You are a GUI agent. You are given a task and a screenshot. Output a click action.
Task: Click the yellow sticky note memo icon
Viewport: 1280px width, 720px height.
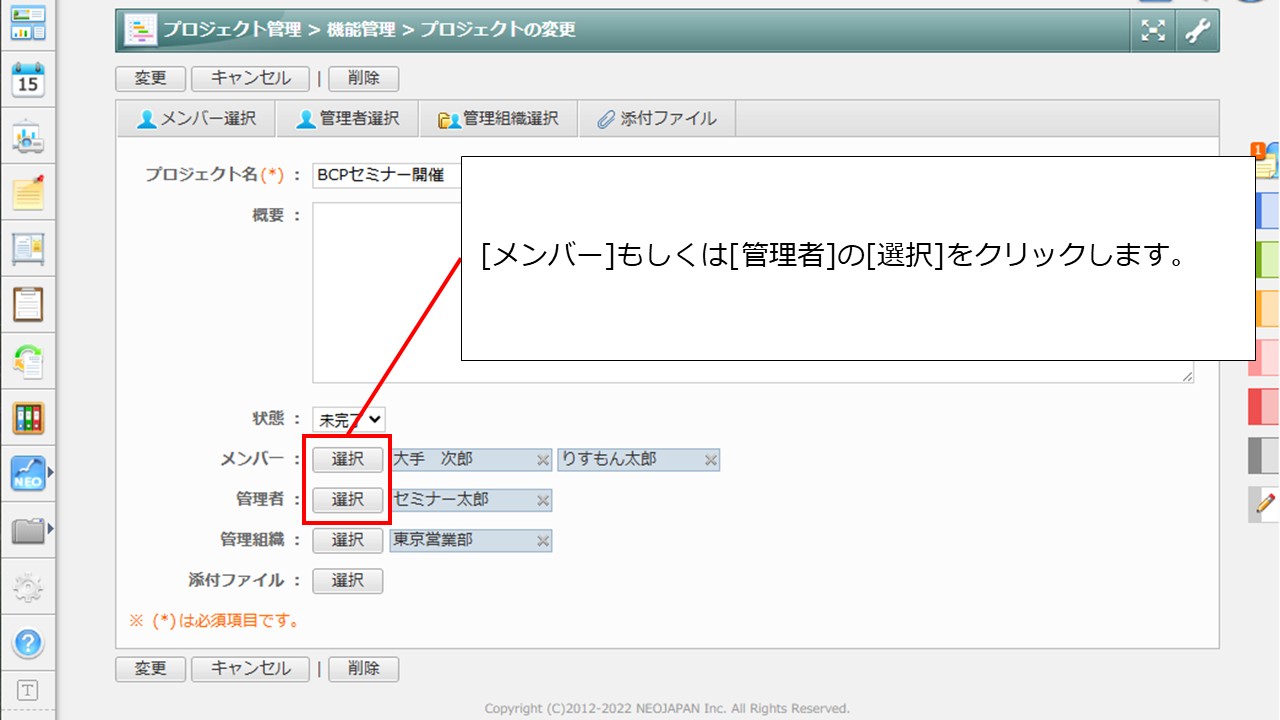pos(28,191)
